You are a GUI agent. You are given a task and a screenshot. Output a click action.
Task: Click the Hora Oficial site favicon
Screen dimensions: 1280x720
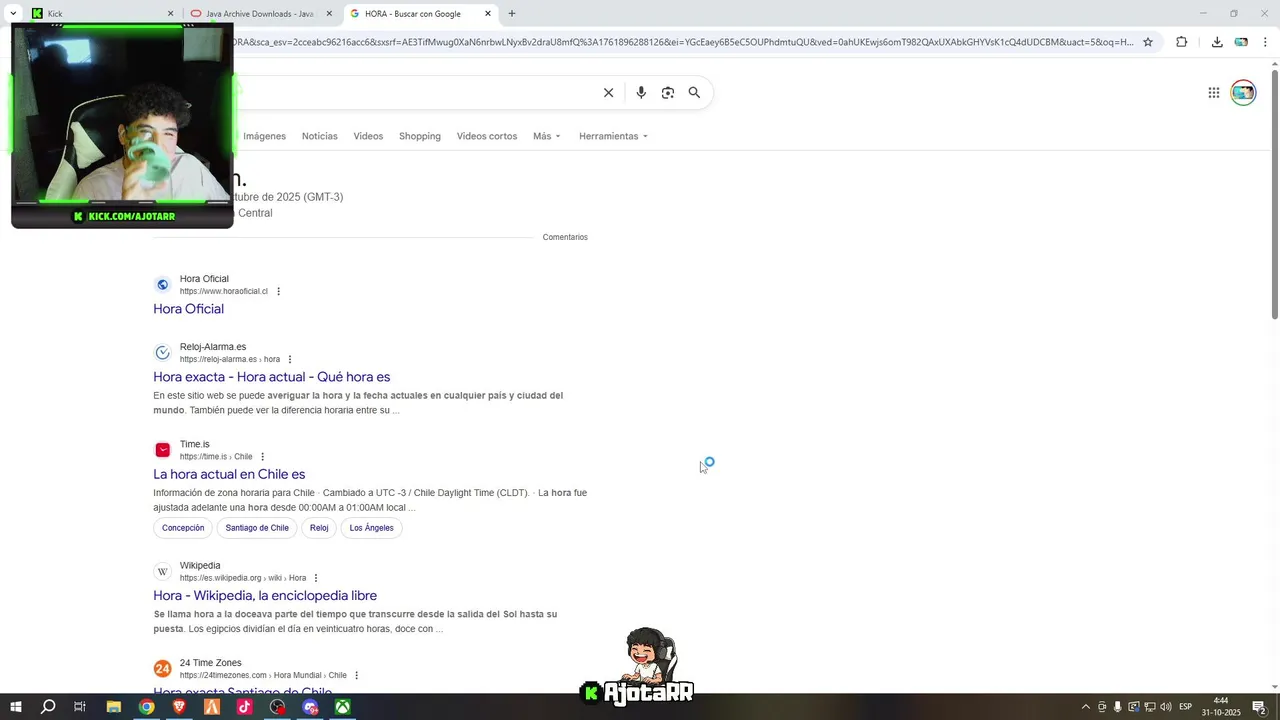tap(162, 285)
